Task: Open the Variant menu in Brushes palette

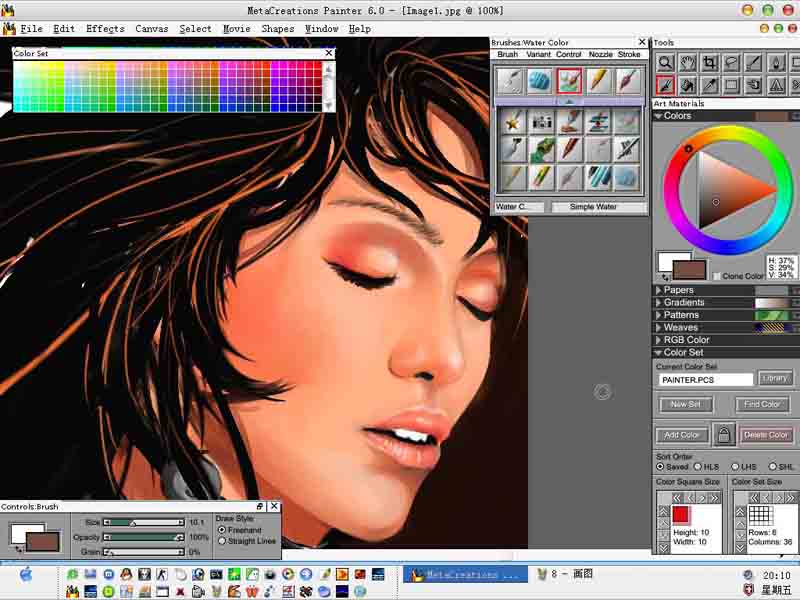Action: click(x=538, y=54)
